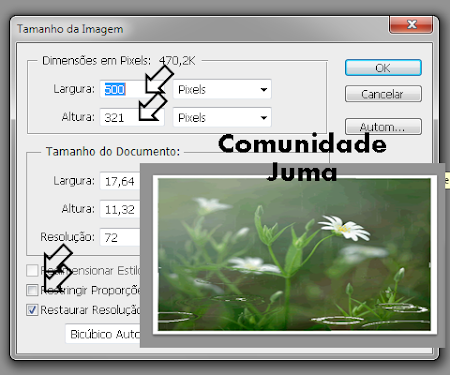Viewport: 450px width, 375px height.
Task: Select the document Altura field showing 11,32
Action: [120, 209]
